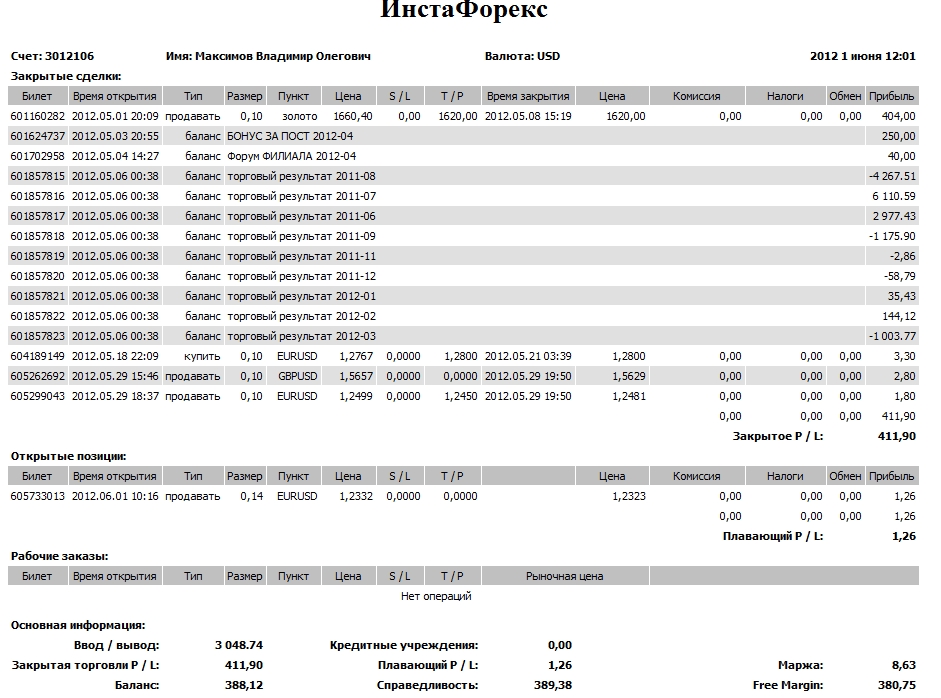Click the open position price 1,2332

pyautogui.click(x=356, y=496)
